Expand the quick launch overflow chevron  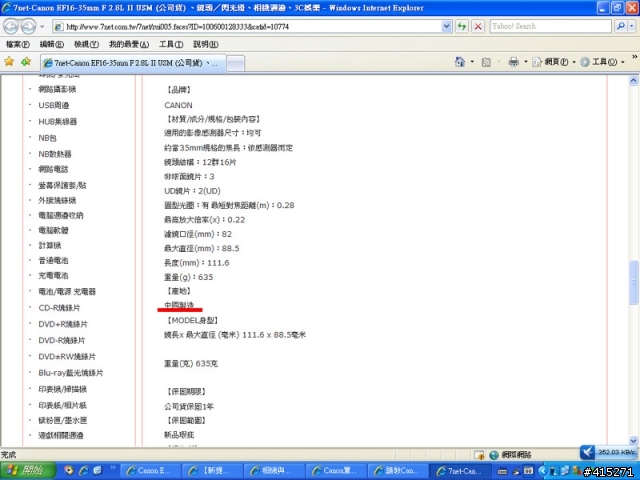click(x=113, y=468)
